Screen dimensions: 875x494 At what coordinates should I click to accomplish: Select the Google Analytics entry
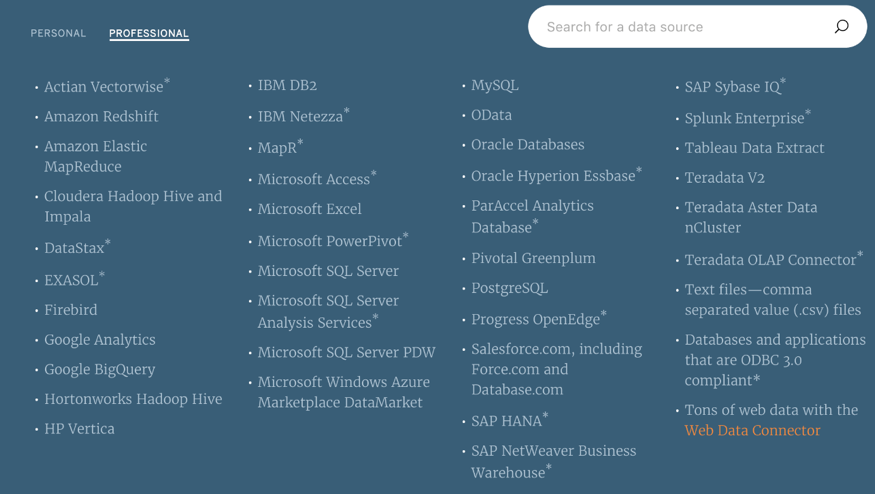point(100,340)
